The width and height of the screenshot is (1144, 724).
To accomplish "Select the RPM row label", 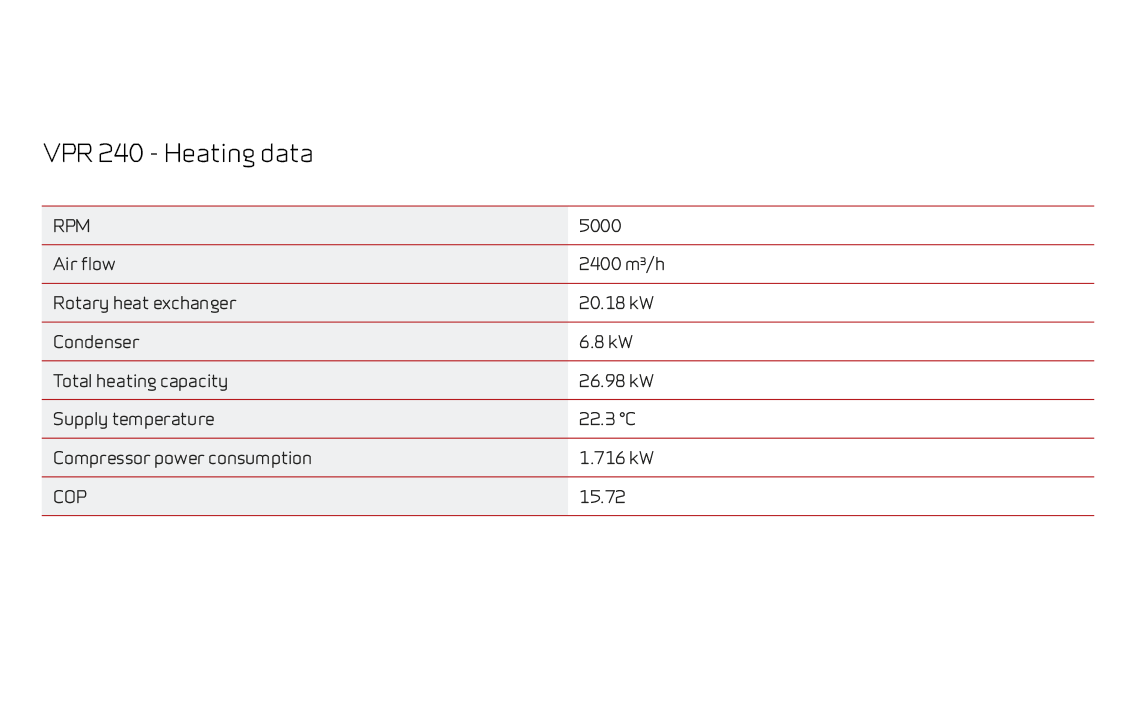I will click(x=71, y=226).
